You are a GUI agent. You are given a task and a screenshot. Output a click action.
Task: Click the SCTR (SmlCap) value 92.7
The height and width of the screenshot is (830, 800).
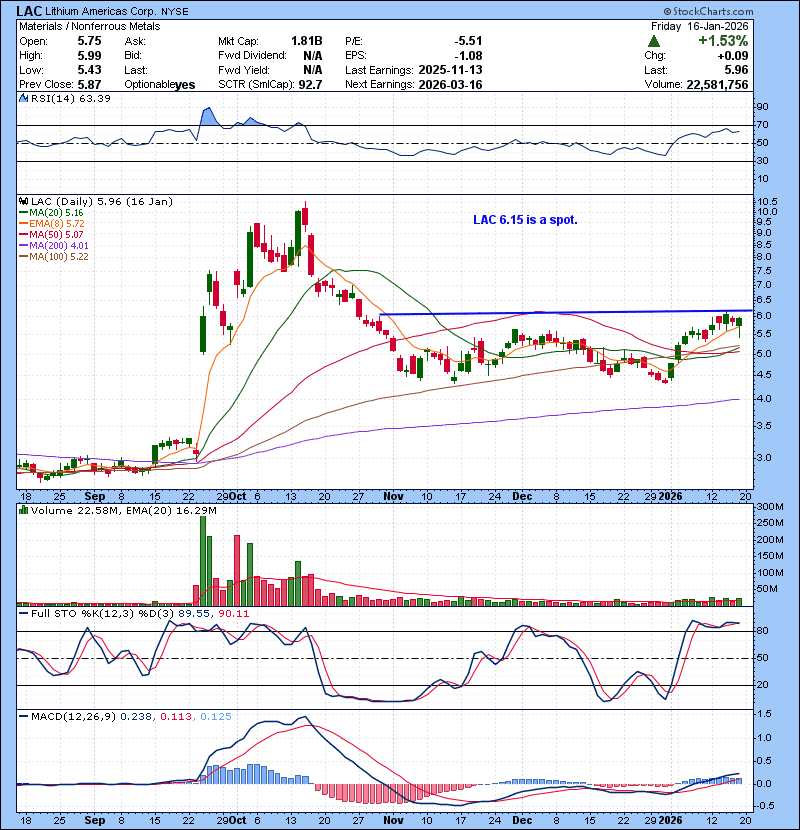coord(310,85)
